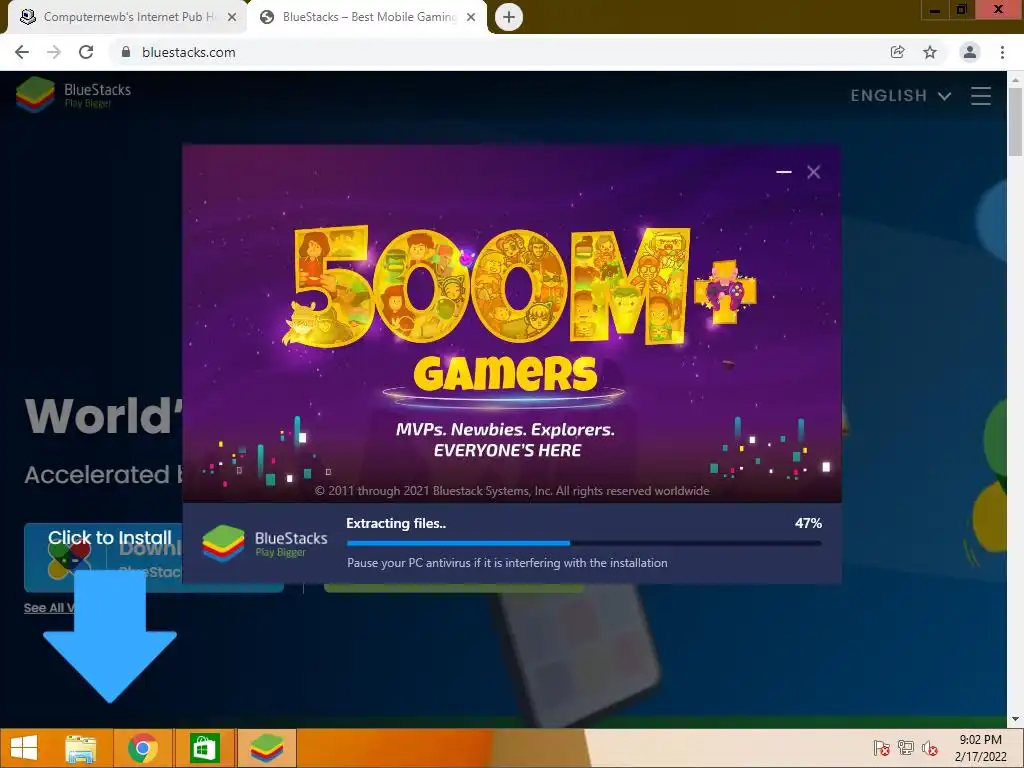Click the 500M+ Gamers banner image
Image resolution: width=1024 pixels, height=768 pixels.
pos(512,323)
